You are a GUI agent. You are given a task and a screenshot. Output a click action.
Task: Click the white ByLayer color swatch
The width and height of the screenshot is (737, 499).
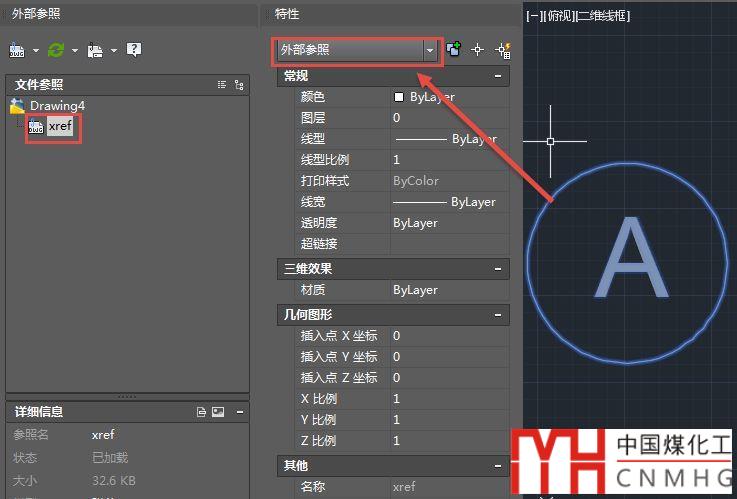pos(399,97)
